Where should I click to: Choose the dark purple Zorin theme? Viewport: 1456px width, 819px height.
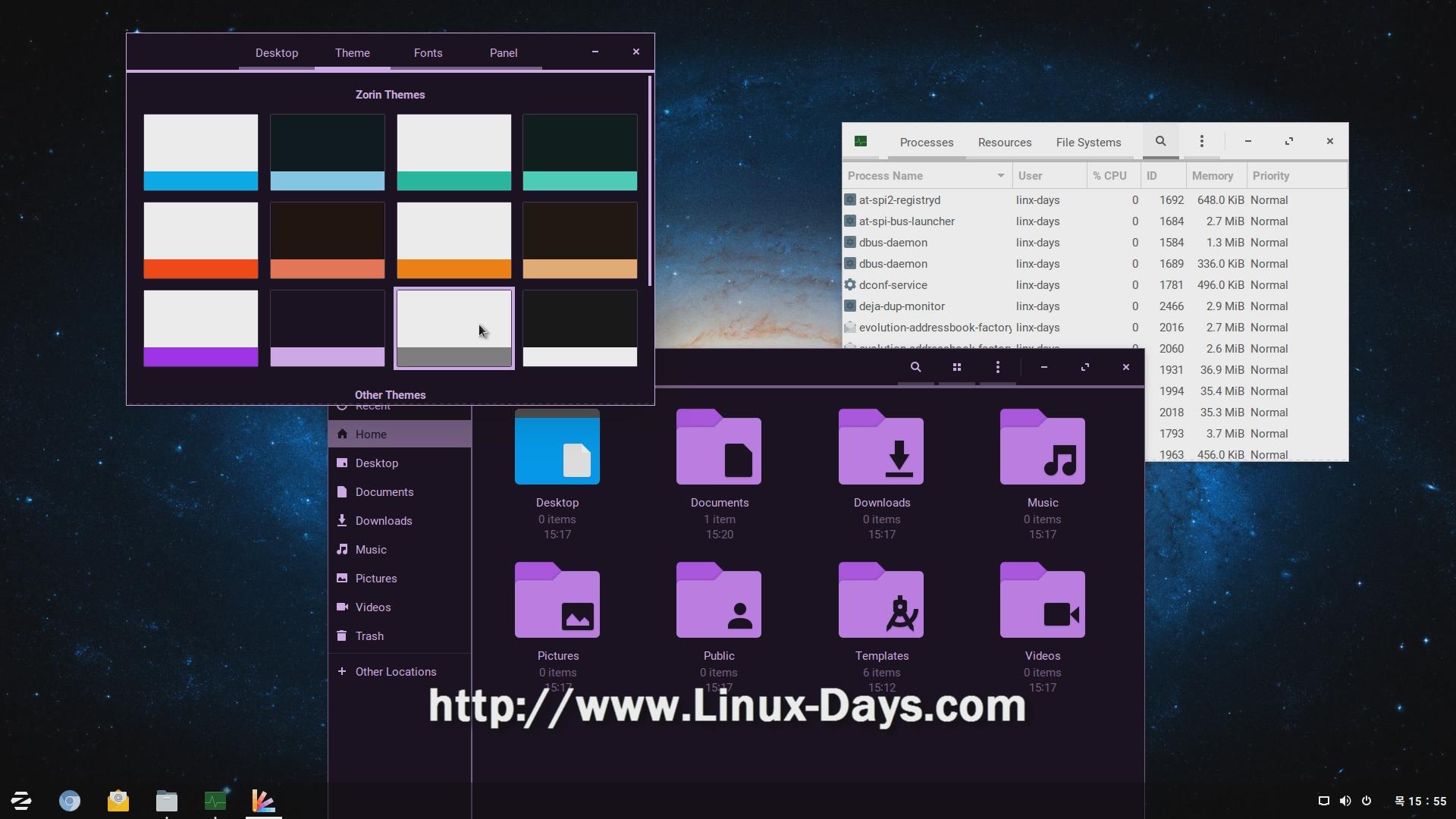328,328
